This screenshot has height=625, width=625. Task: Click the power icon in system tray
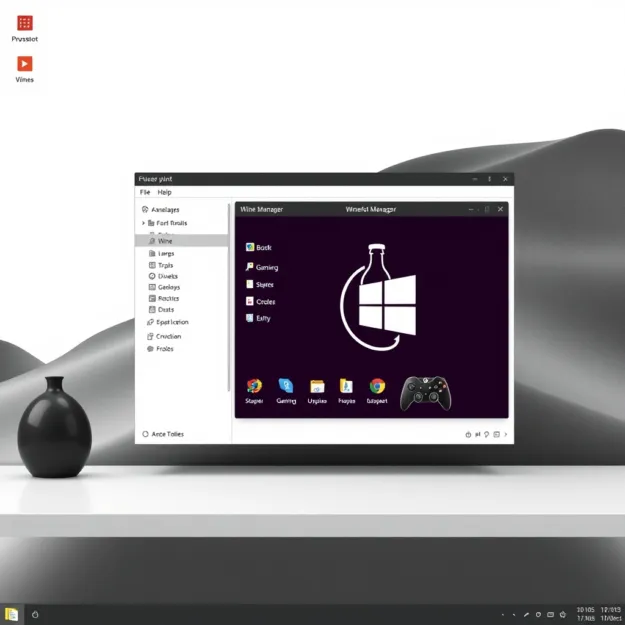point(563,615)
